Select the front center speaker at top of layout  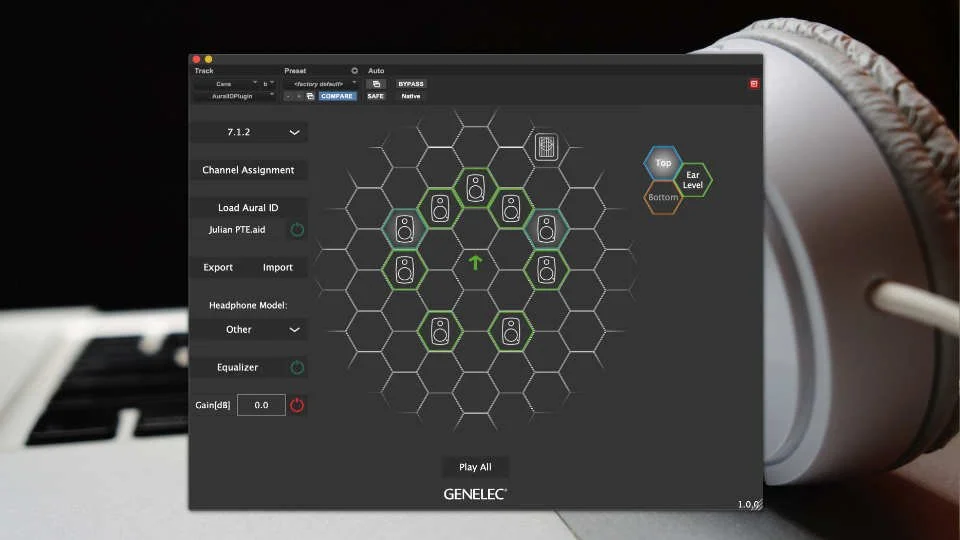pos(476,188)
